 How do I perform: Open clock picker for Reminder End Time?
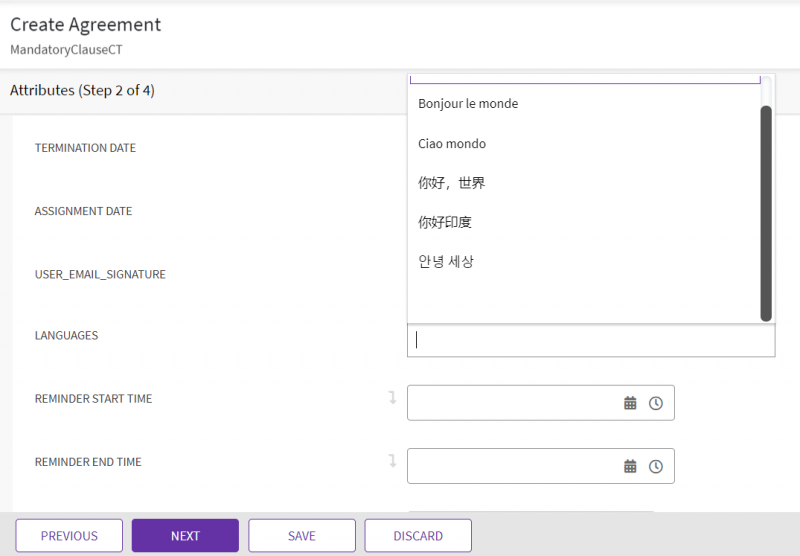656,466
